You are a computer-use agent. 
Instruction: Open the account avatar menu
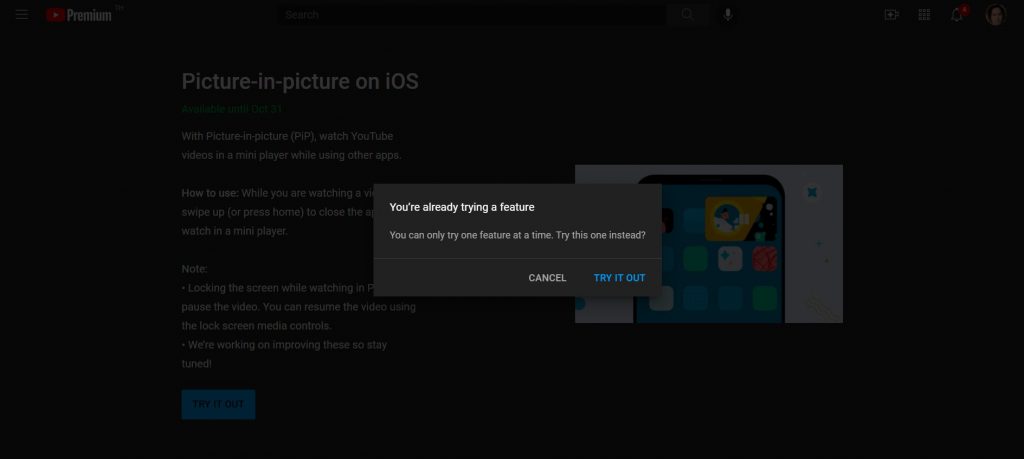pyautogui.click(x=996, y=14)
